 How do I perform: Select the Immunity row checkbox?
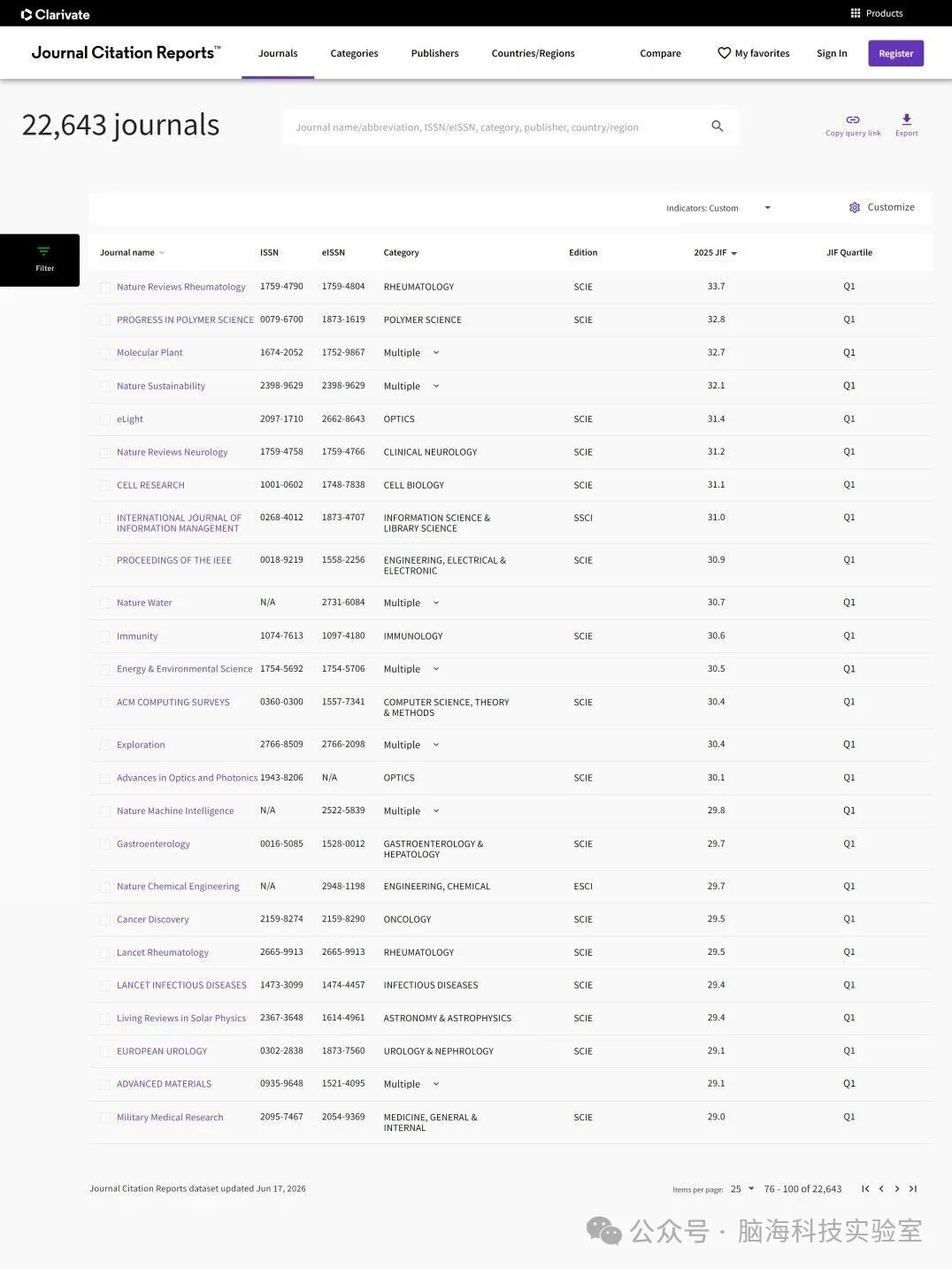[105, 636]
